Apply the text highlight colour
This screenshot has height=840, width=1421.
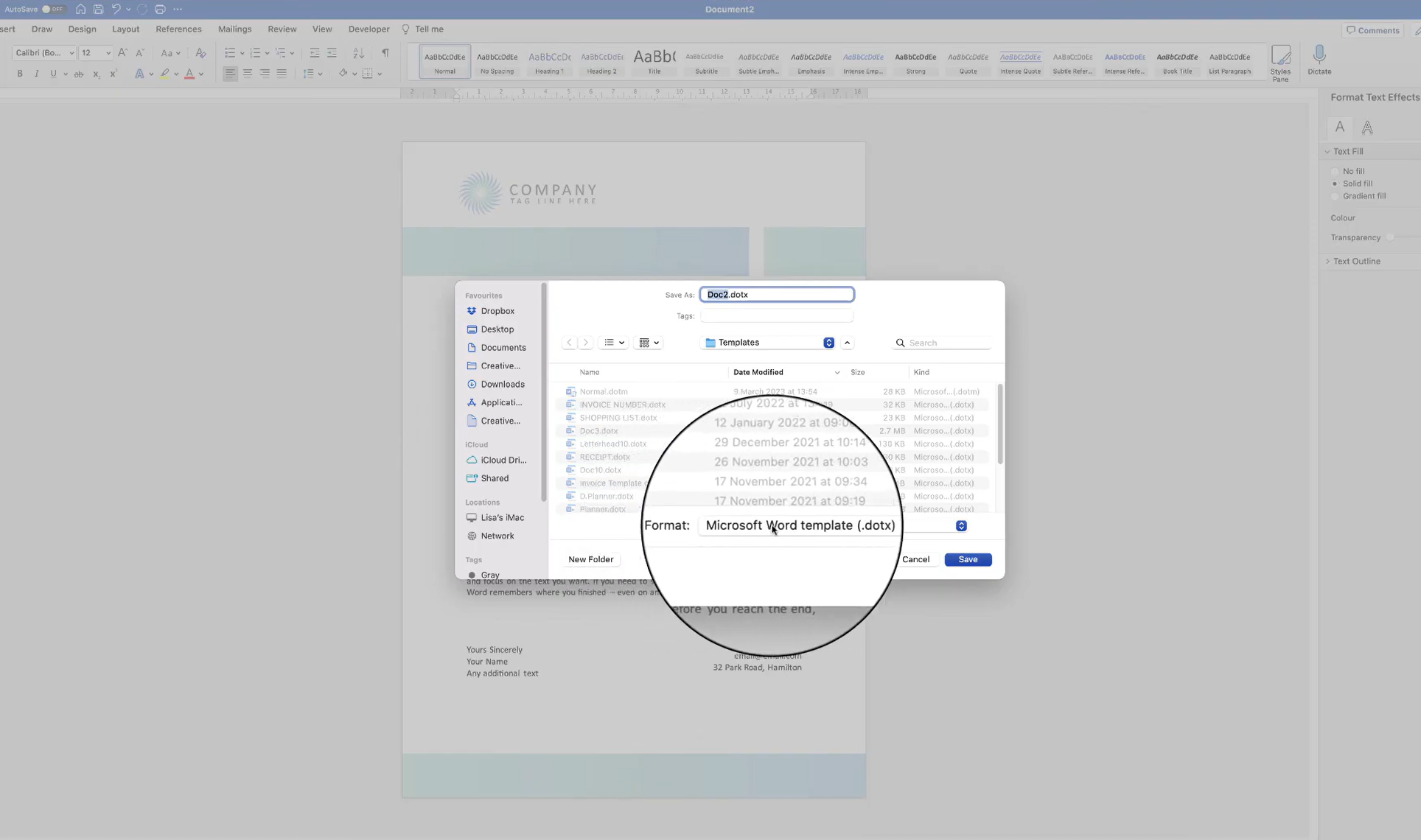[x=165, y=74]
